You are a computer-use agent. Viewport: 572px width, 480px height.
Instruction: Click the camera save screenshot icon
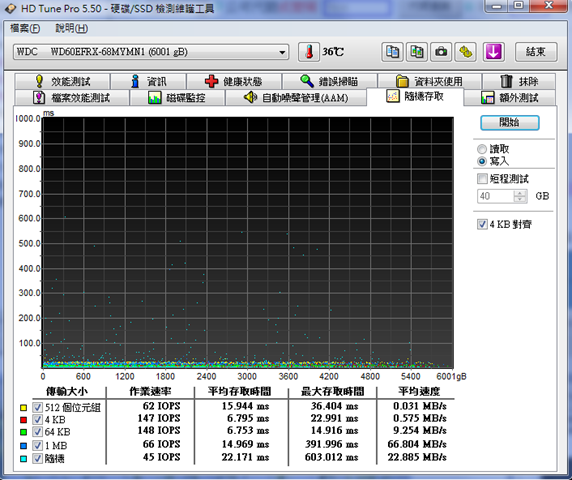point(441,52)
